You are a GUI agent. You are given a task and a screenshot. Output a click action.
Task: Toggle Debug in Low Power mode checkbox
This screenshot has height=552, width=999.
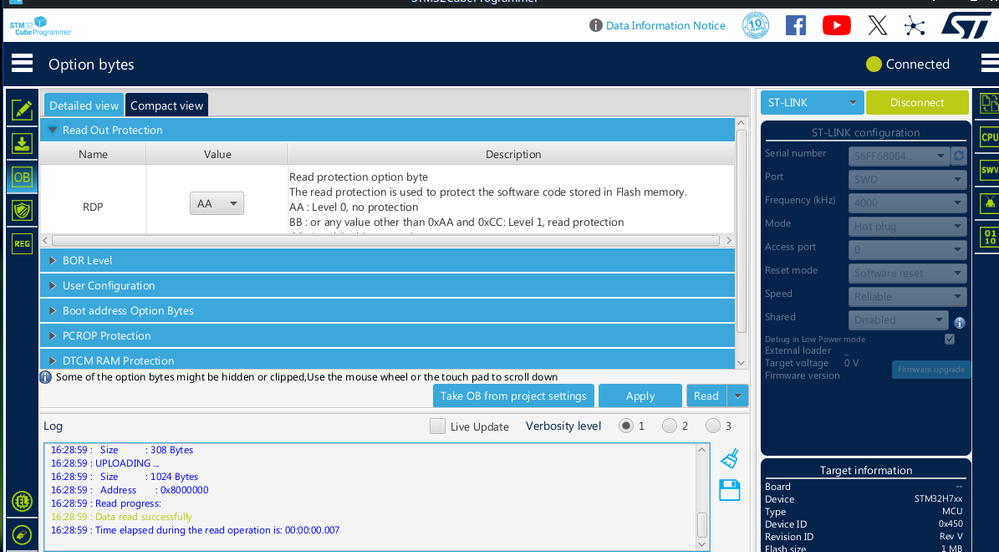coord(949,339)
